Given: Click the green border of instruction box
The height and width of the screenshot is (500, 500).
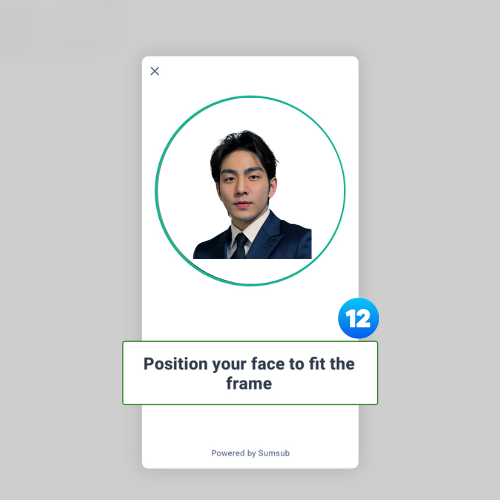Looking at the screenshot, I should tap(250, 341).
